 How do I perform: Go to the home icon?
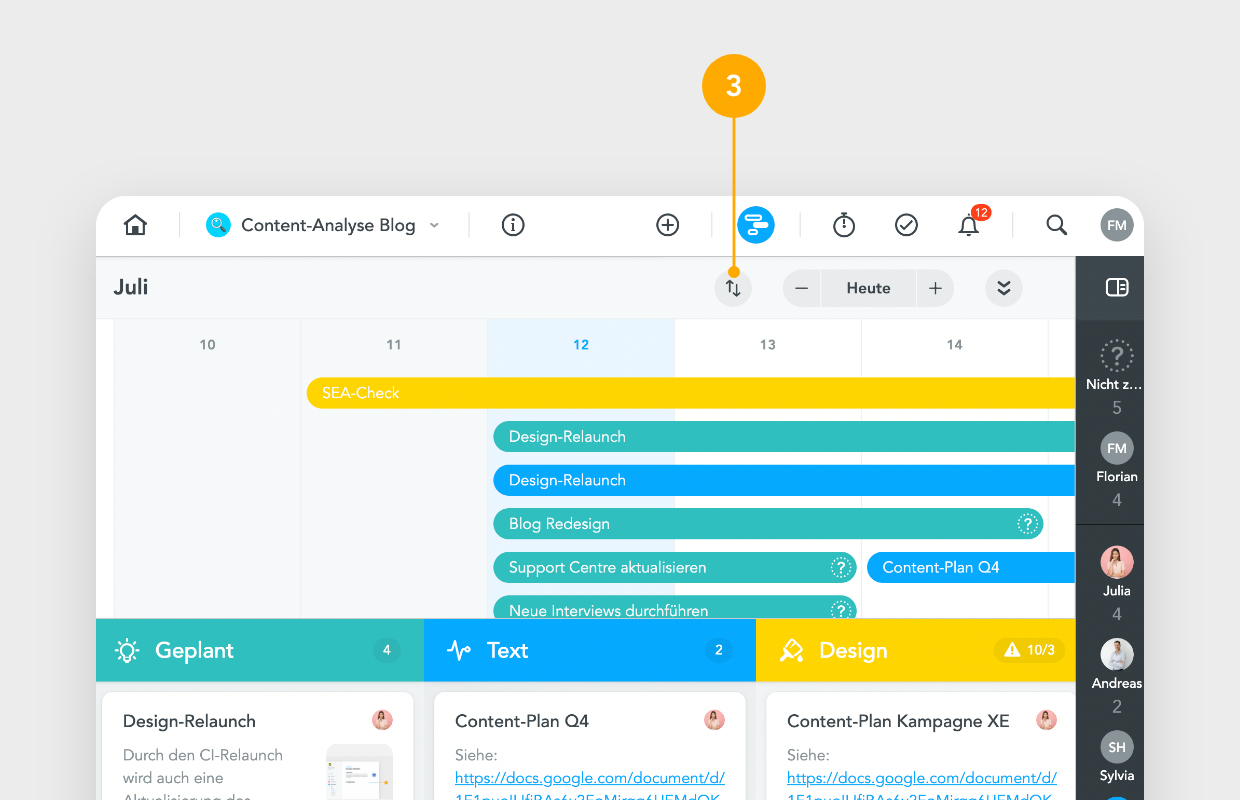[x=135, y=225]
